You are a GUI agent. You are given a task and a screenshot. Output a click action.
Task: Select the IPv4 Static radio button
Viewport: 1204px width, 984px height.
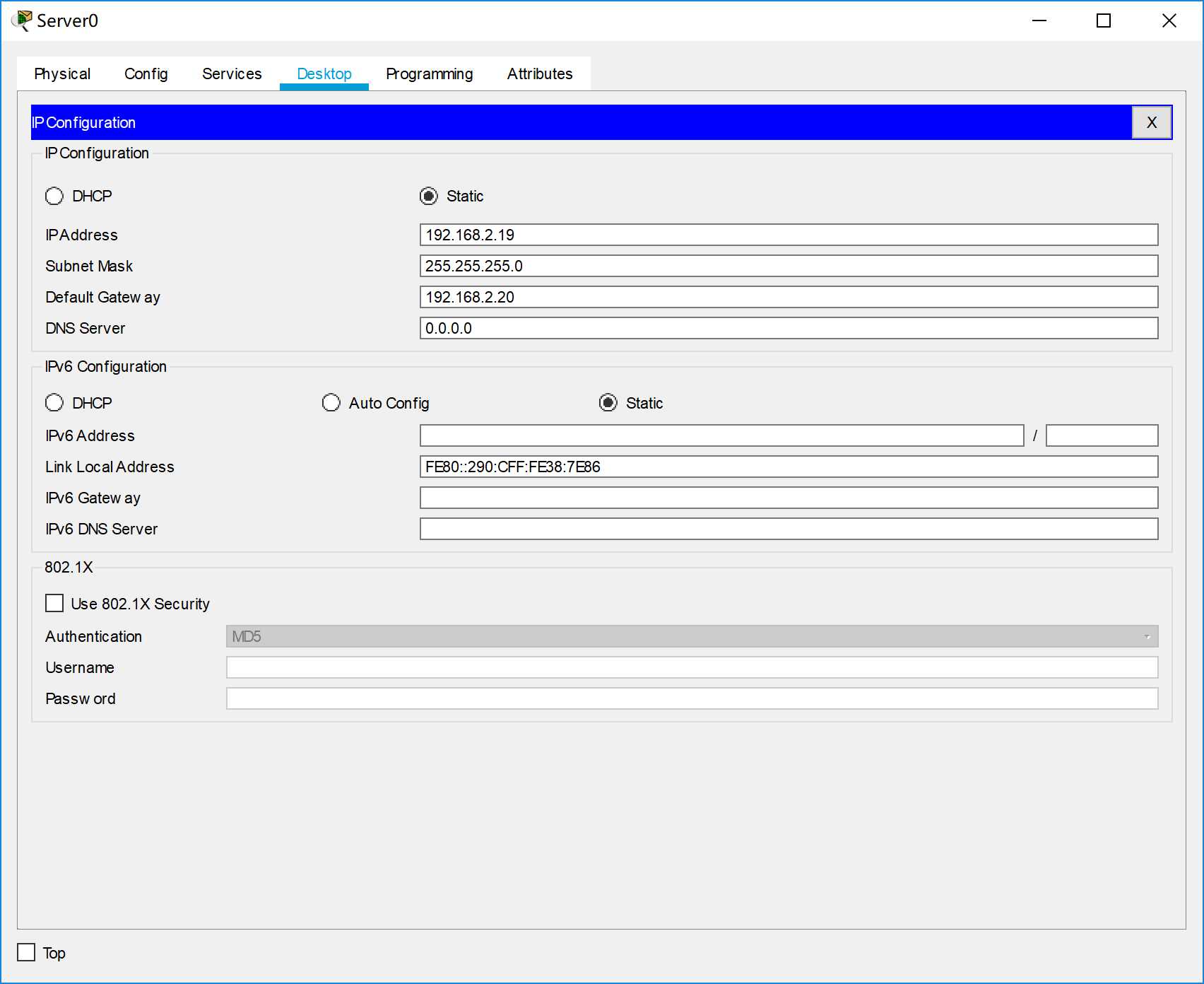429,196
